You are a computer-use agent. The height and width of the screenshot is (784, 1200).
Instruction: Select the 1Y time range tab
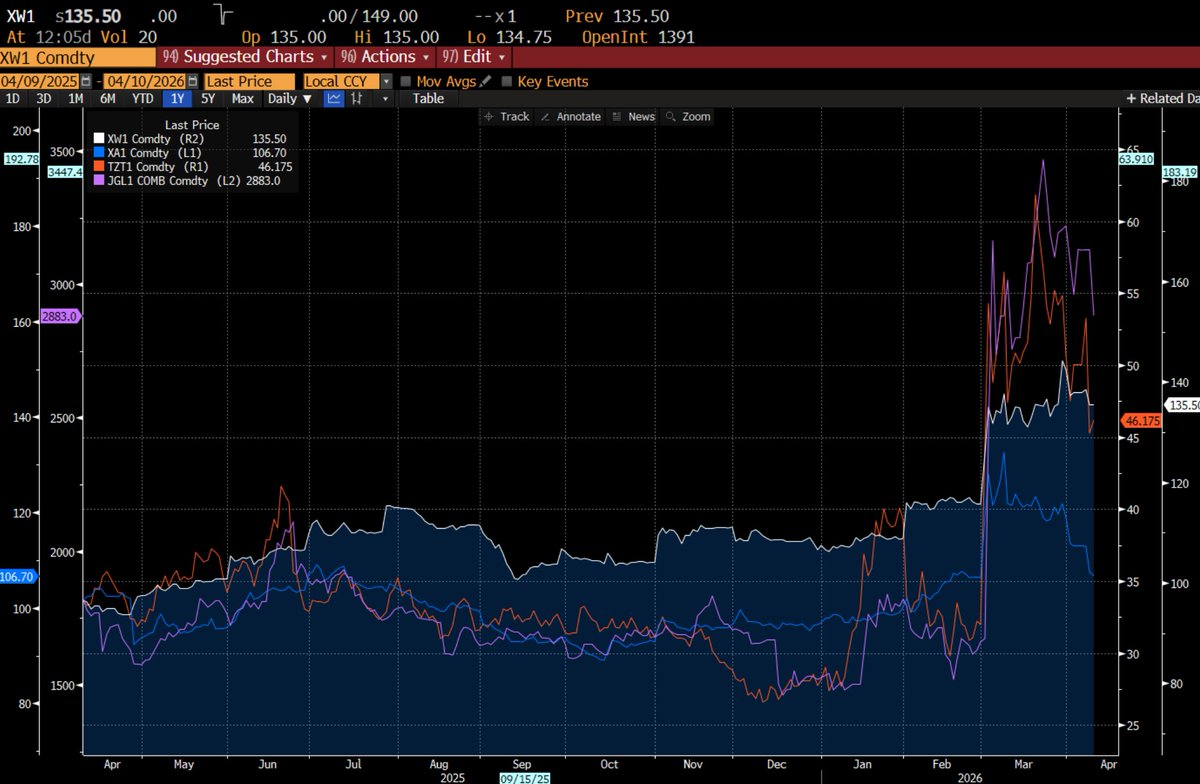coord(178,98)
